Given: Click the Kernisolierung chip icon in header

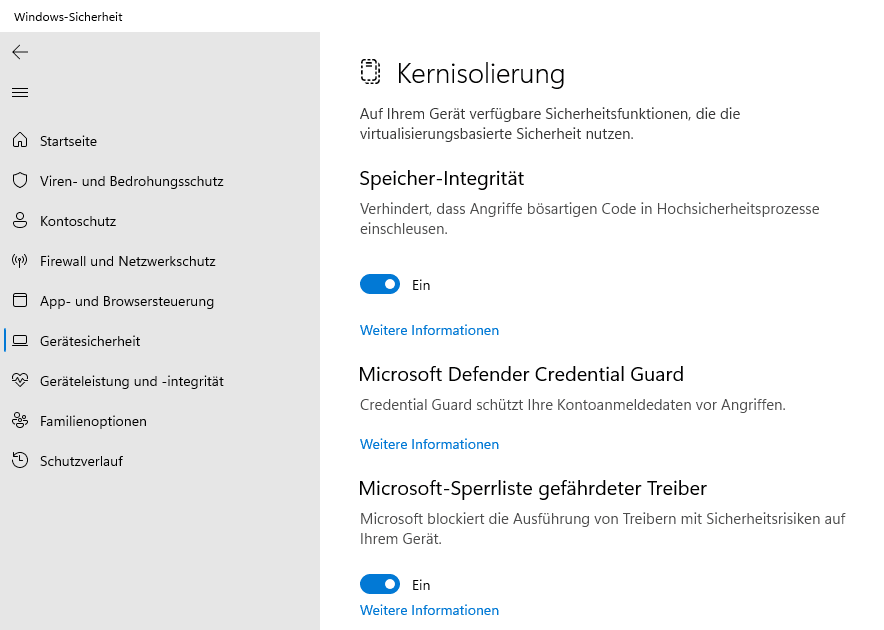Looking at the screenshot, I should (x=371, y=72).
